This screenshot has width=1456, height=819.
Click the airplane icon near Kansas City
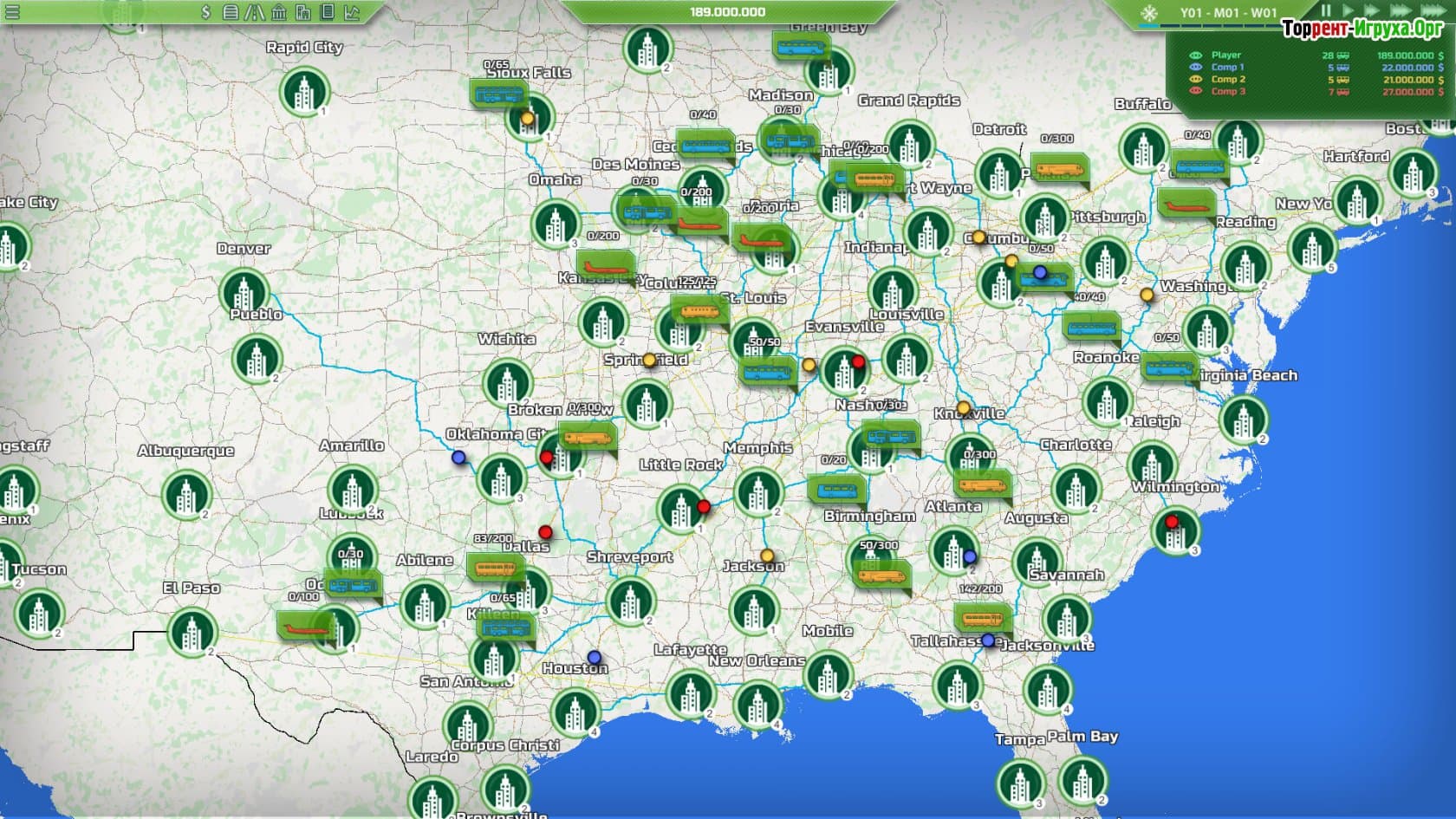pyautogui.click(x=604, y=264)
